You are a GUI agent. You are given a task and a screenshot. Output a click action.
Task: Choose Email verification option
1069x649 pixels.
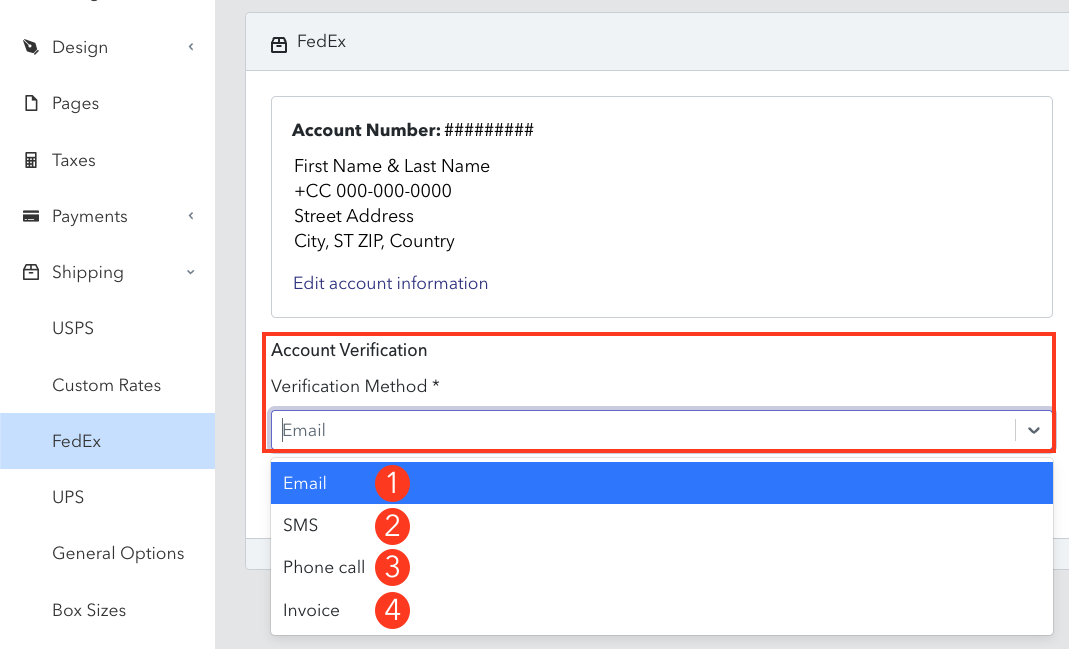pyautogui.click(x=661, y=483)
